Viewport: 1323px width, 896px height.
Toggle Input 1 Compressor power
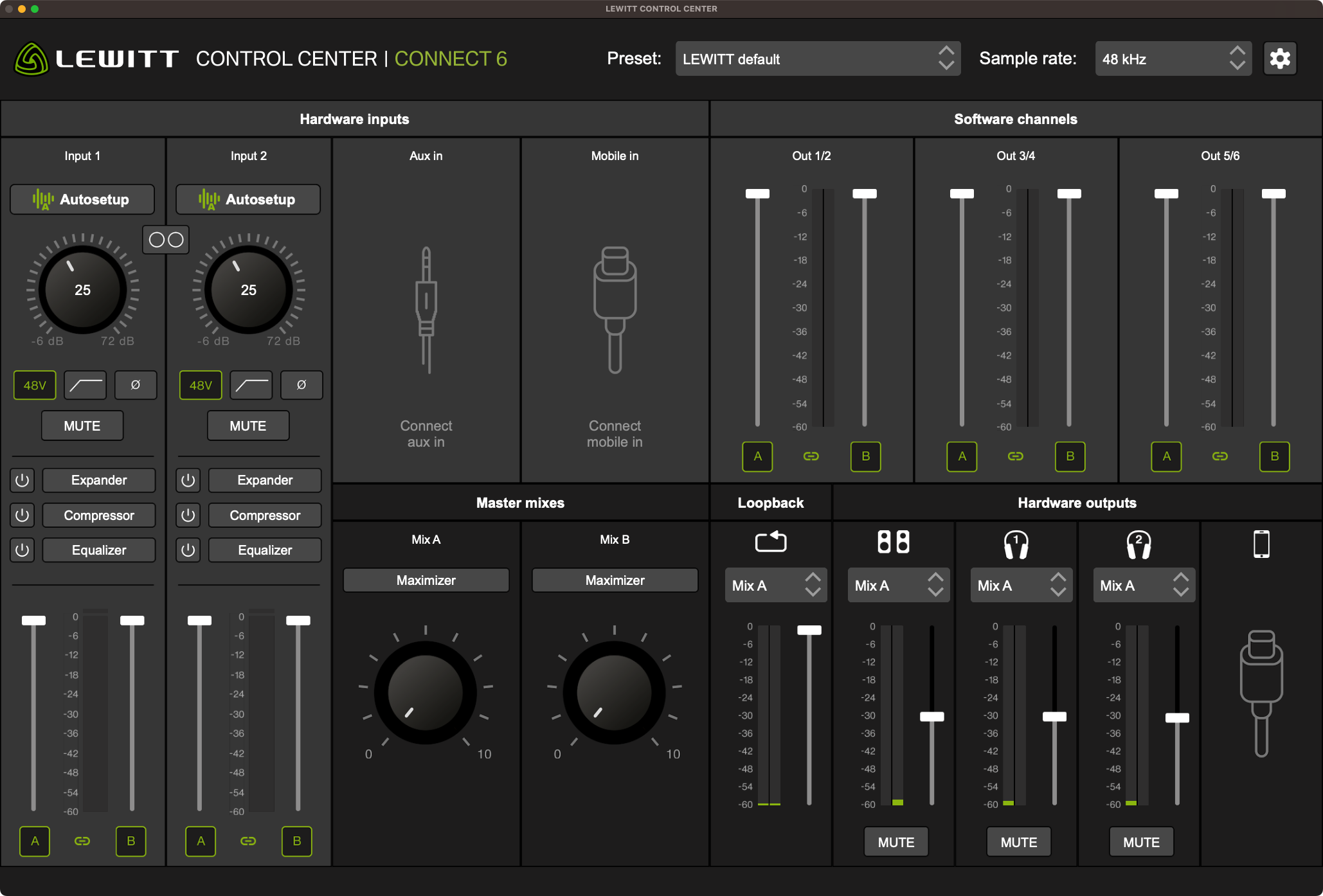click(x=22, y=515)
